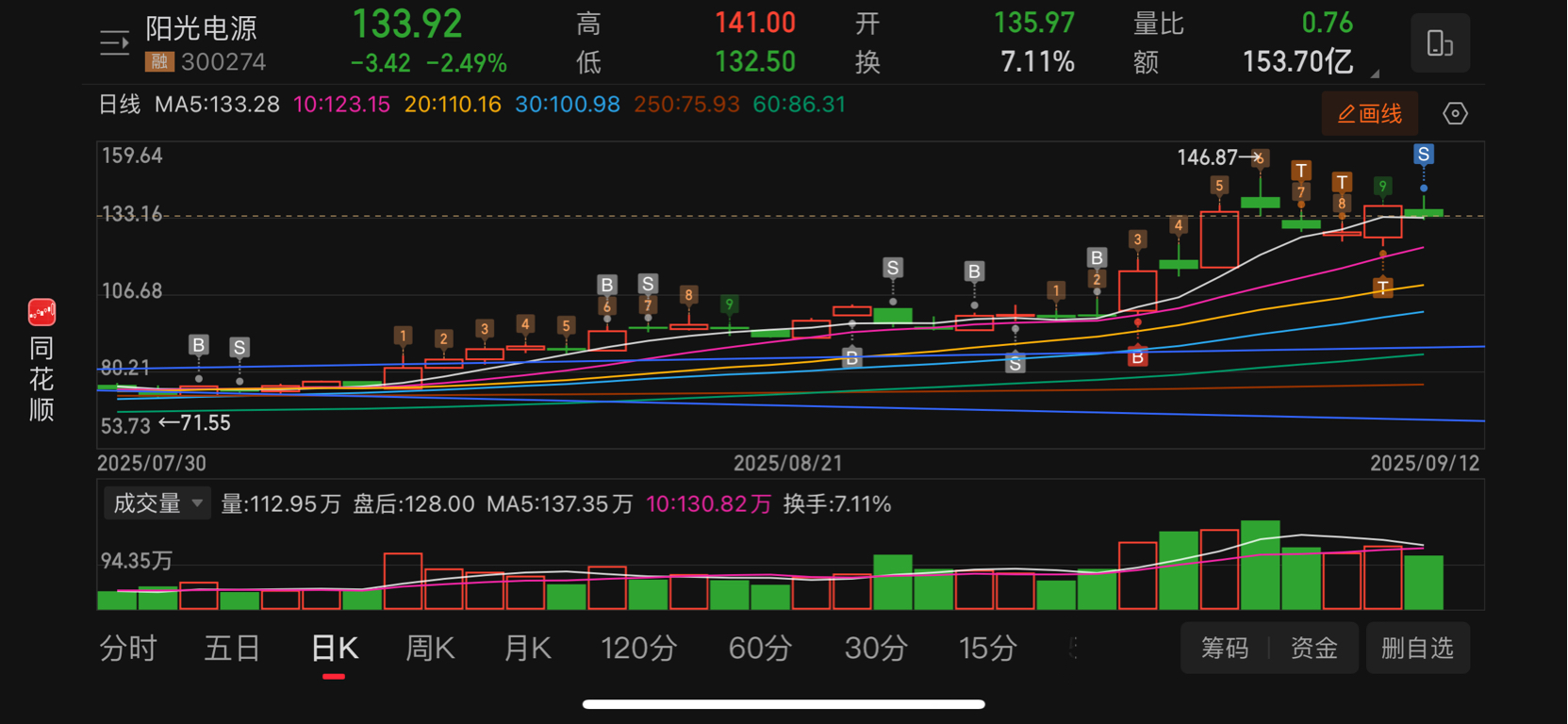Open the 筹码 chip distribution
This screenshot has height=724, width=1568.
[x=1225, y=648]
